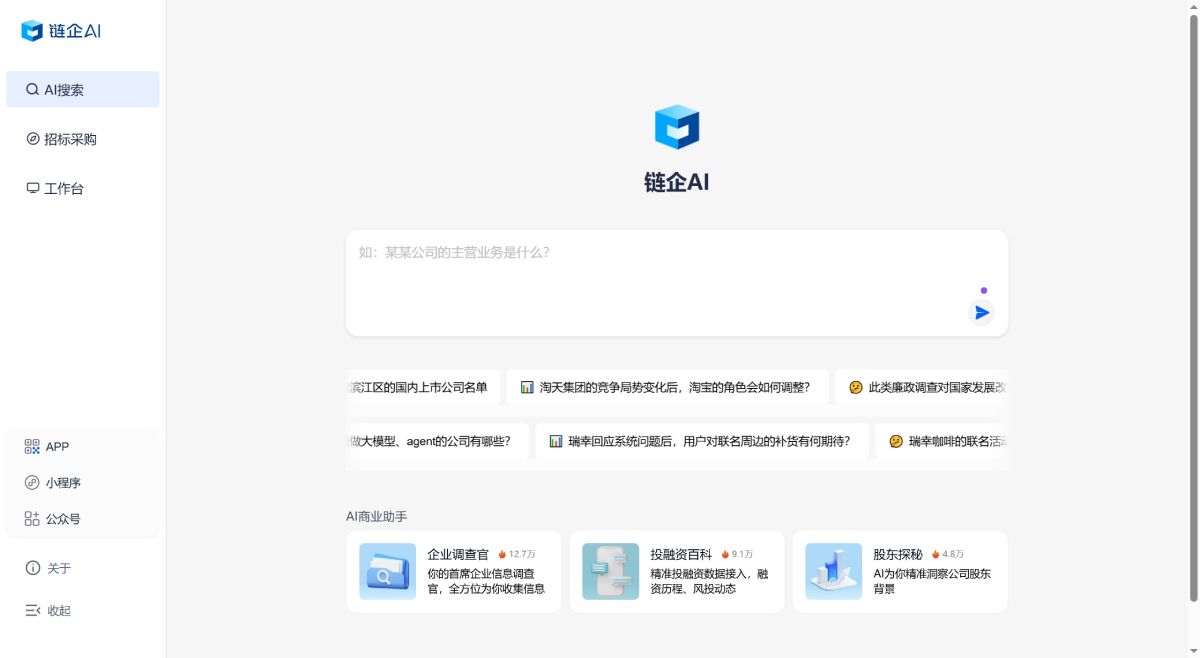
Task: Open 关于 via the info icon
Action: tap(31, 568)
